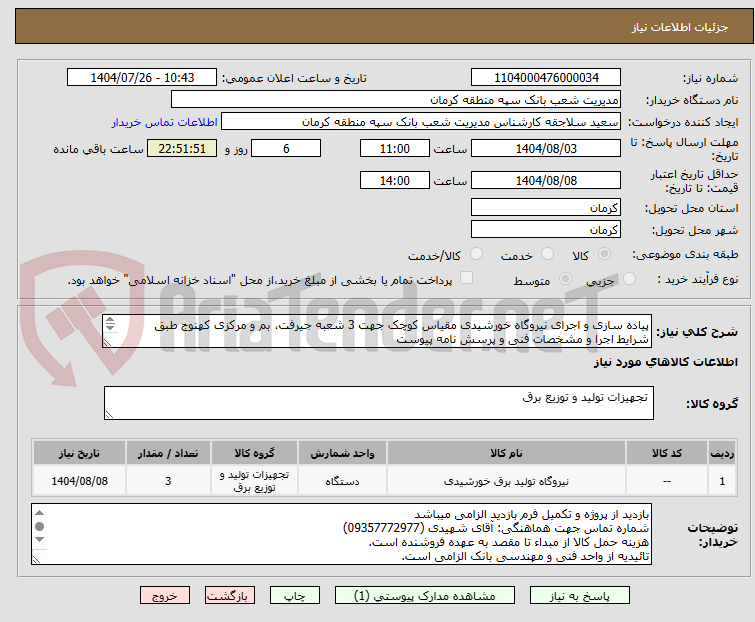Click the شماره نیاز field 1104000476000034
This screenshot has height=622, width=755.
pyautogui.click(x=546, y=78)
